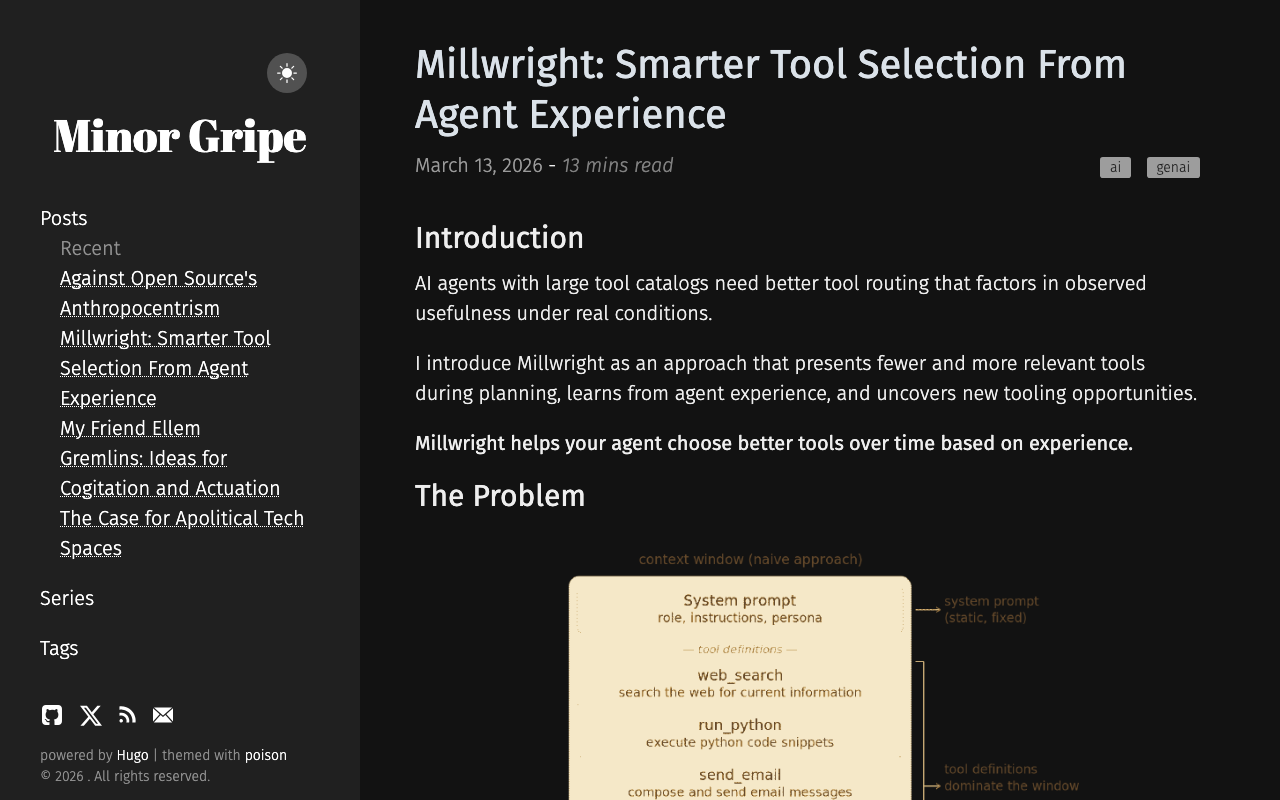
Task: Visit the Hugo link in footer
Action: click(x=132, y=755)
